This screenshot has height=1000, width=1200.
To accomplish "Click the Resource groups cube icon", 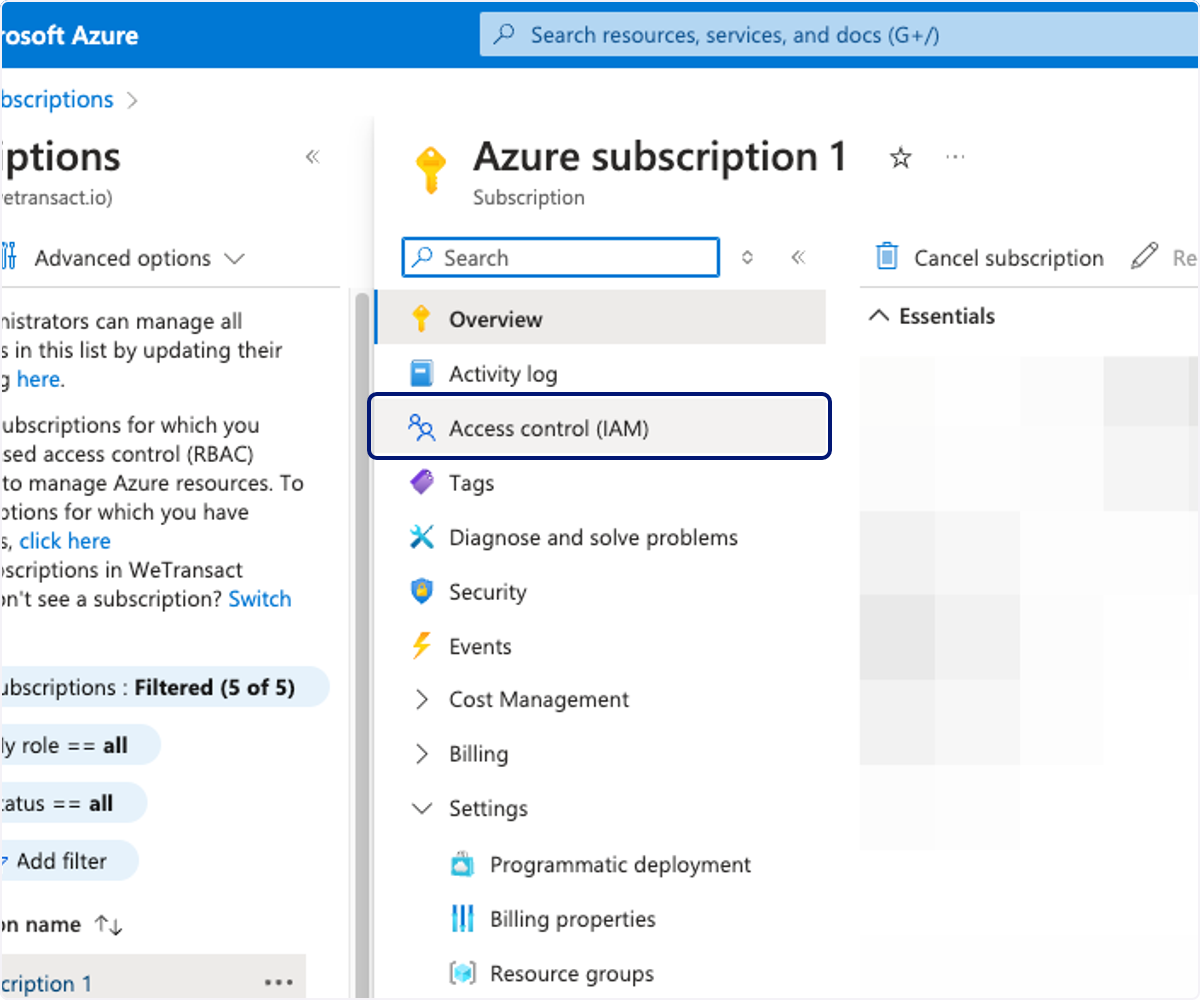I will 463,972.
